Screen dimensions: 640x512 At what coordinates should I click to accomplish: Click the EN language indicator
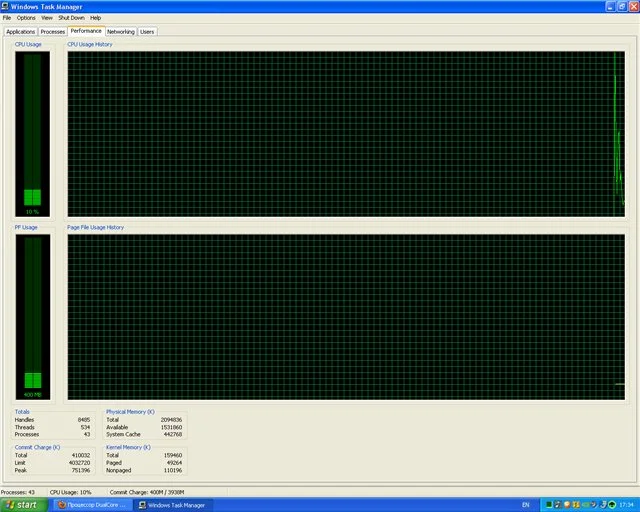[526, 505]
